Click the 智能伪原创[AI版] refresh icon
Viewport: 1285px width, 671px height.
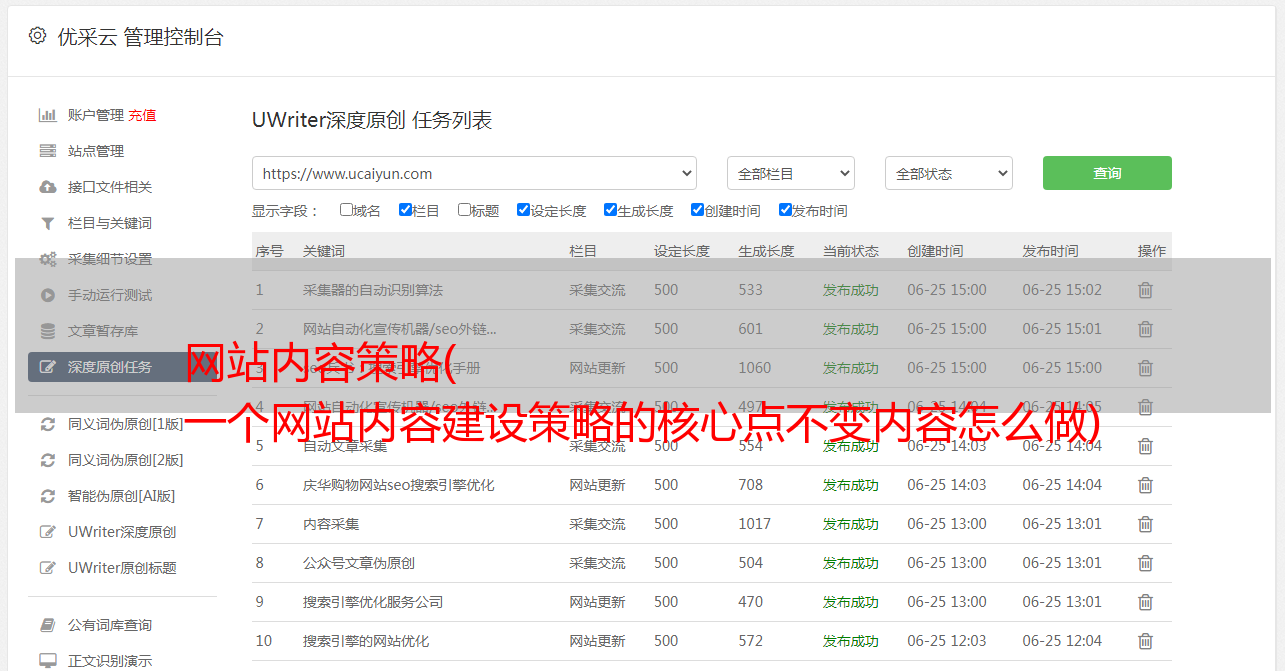(x=47, y=496)
